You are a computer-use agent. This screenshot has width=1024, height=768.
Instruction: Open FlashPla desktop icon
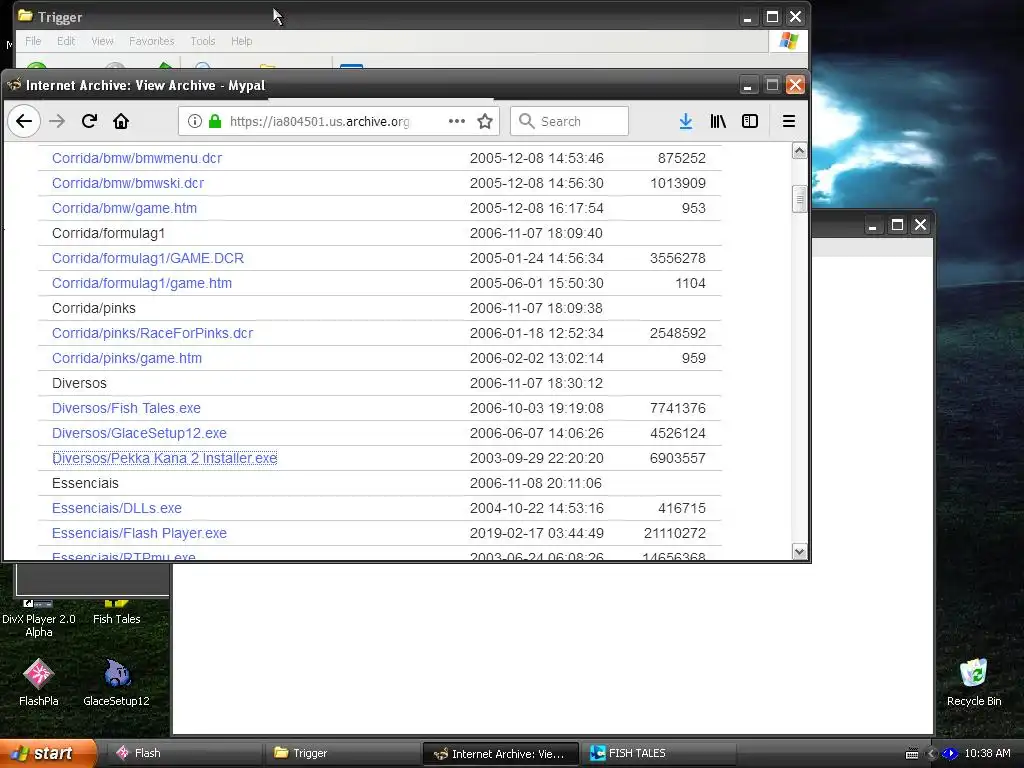(x=39, y=682)
